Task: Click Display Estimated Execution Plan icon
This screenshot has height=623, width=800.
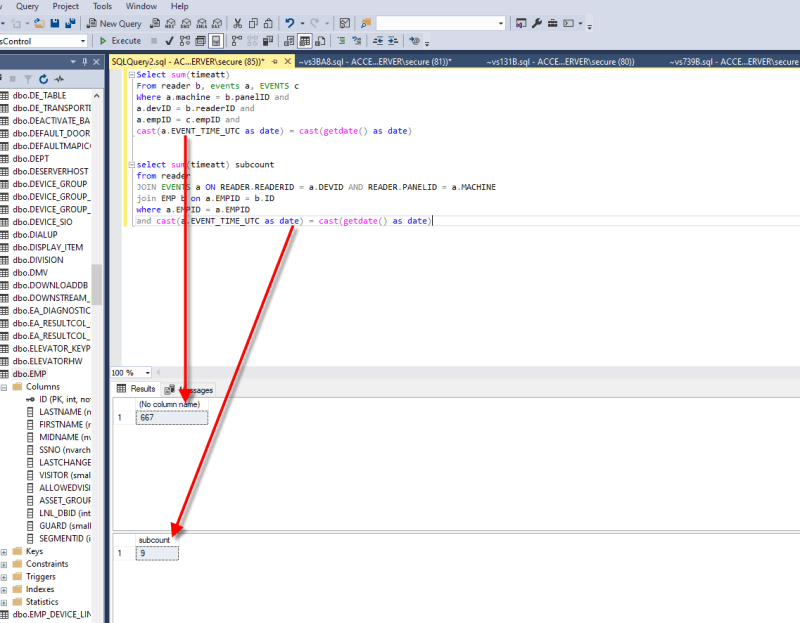Action: pos(185,41)
